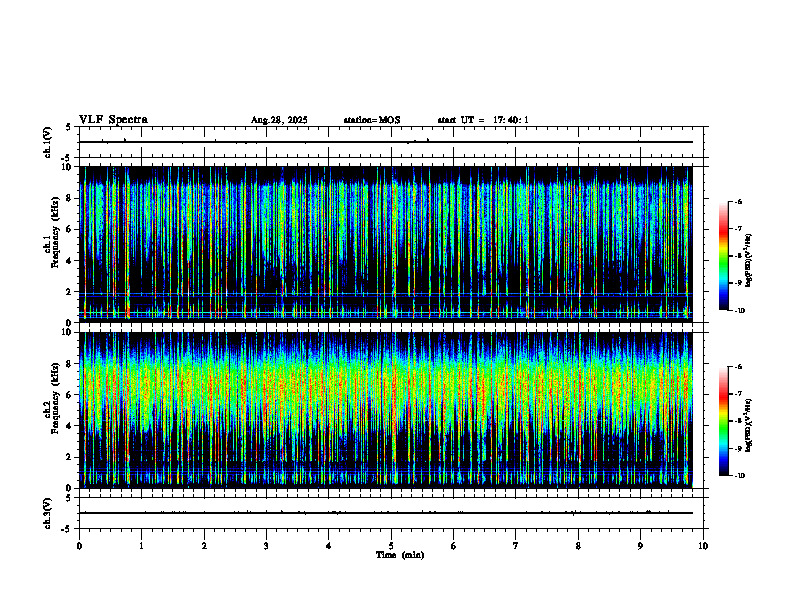Viewport: 792px width, 612px height.
Task: Click the "-10" tick on ch.2 colorbar
Action: coord(739,476)
